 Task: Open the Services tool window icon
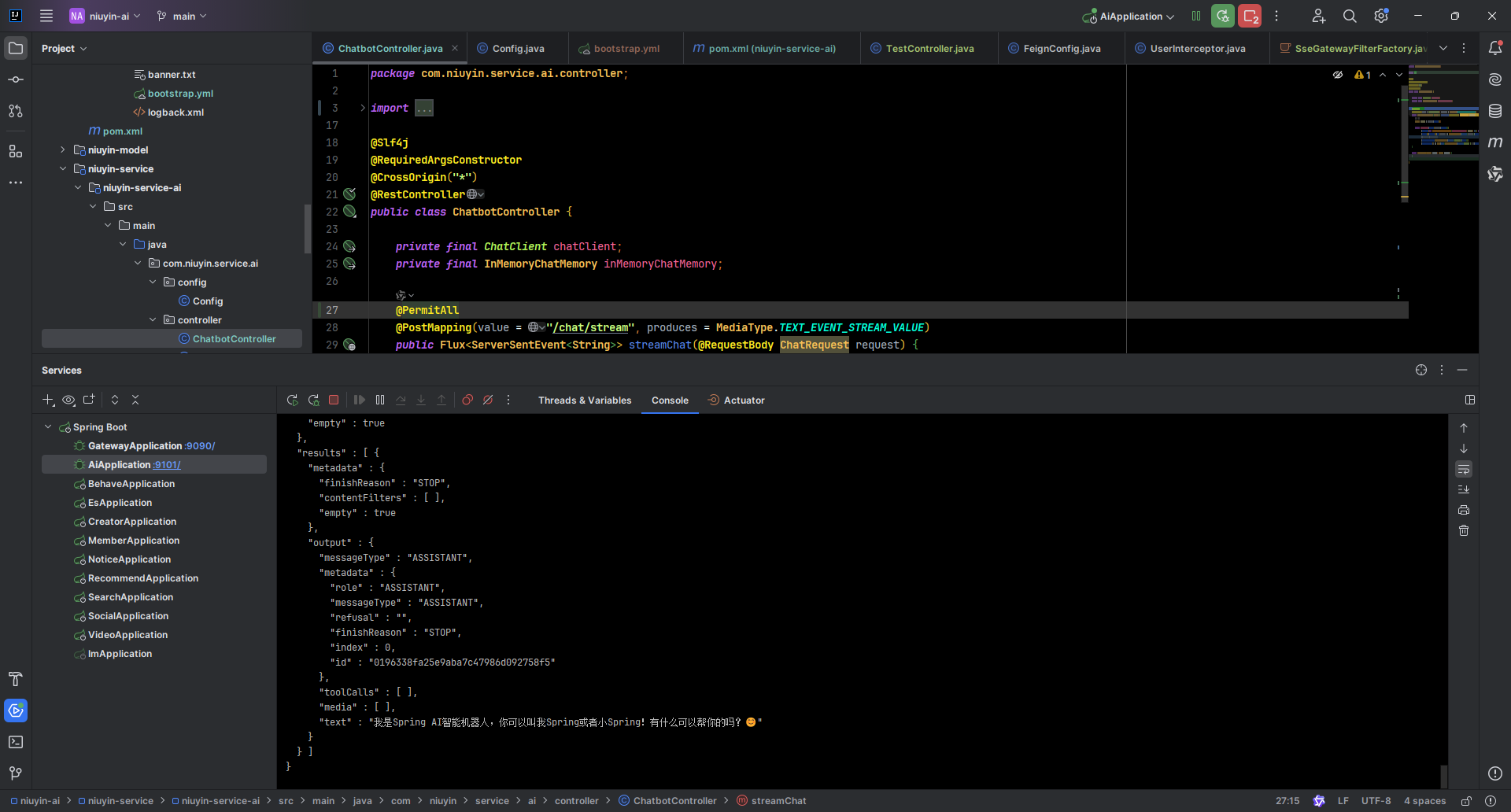pos(16,710)
